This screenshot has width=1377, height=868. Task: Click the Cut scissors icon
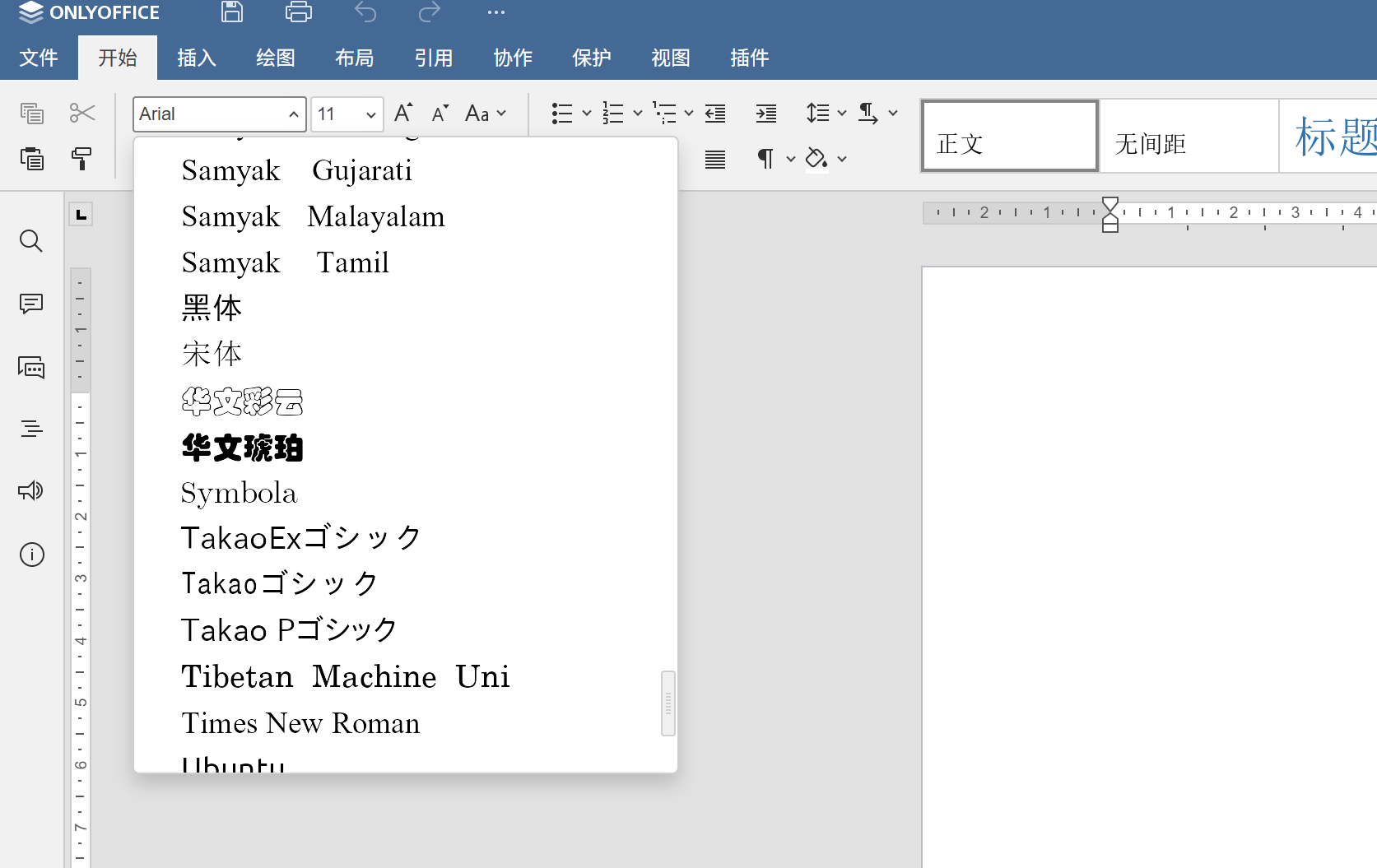click(81, 113)
